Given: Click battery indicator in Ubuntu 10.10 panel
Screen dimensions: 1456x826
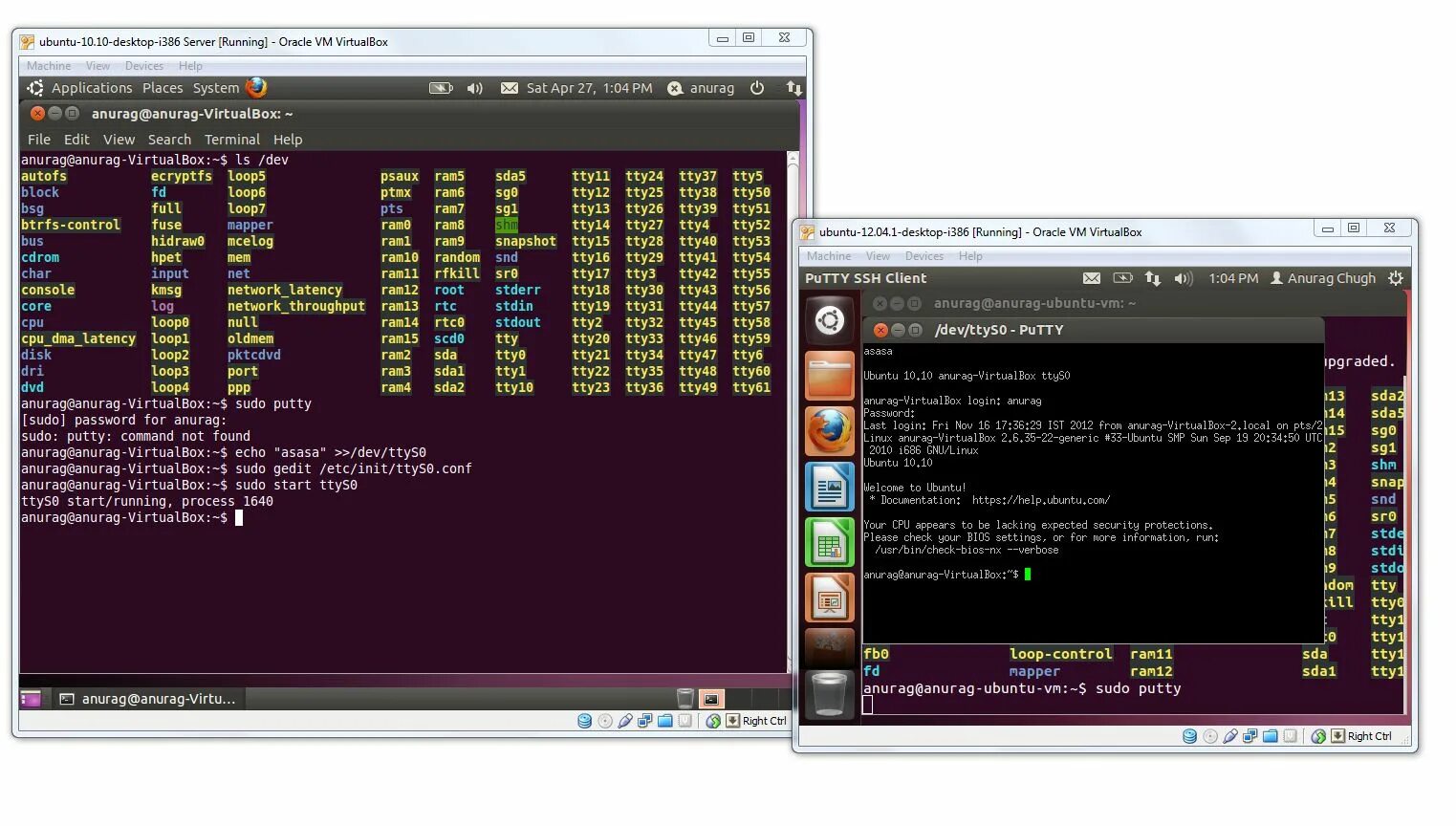Looking at the screenshot, I should (x=441, y=88).
